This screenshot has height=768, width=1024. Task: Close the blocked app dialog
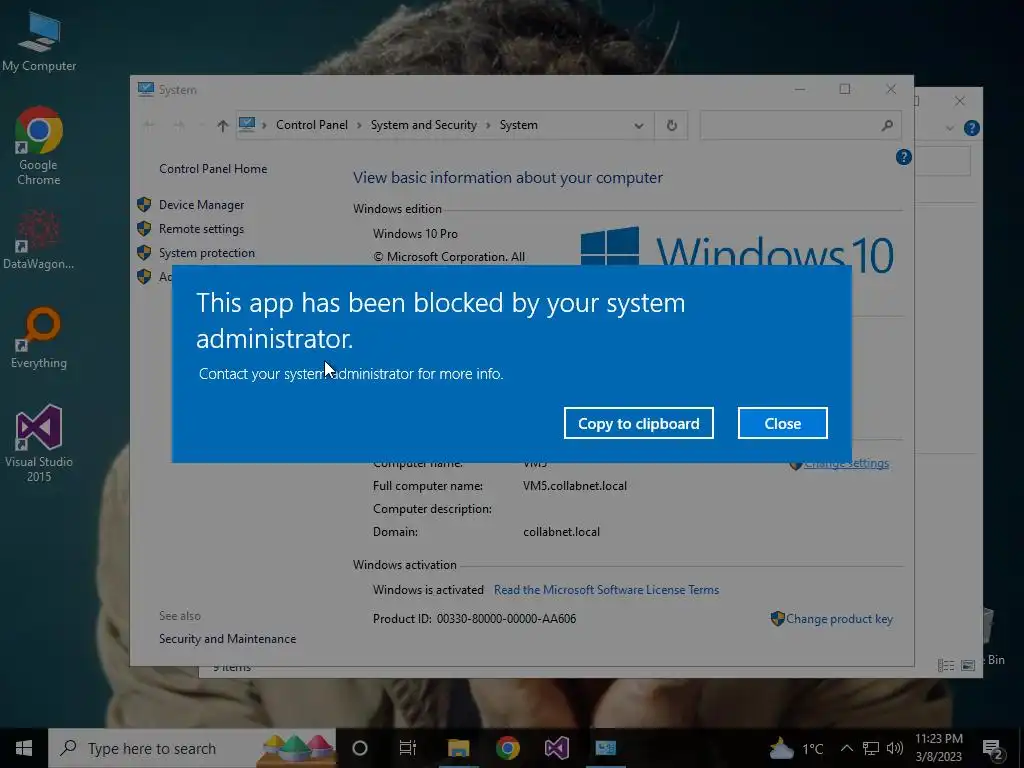pyautogui.click(x=782, y=423)
